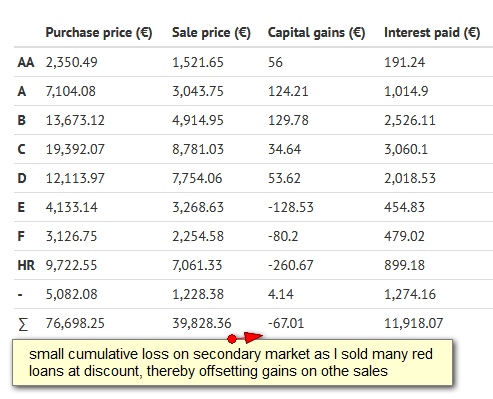Select the Capital gains (€) column header

(x=316, y=33)
